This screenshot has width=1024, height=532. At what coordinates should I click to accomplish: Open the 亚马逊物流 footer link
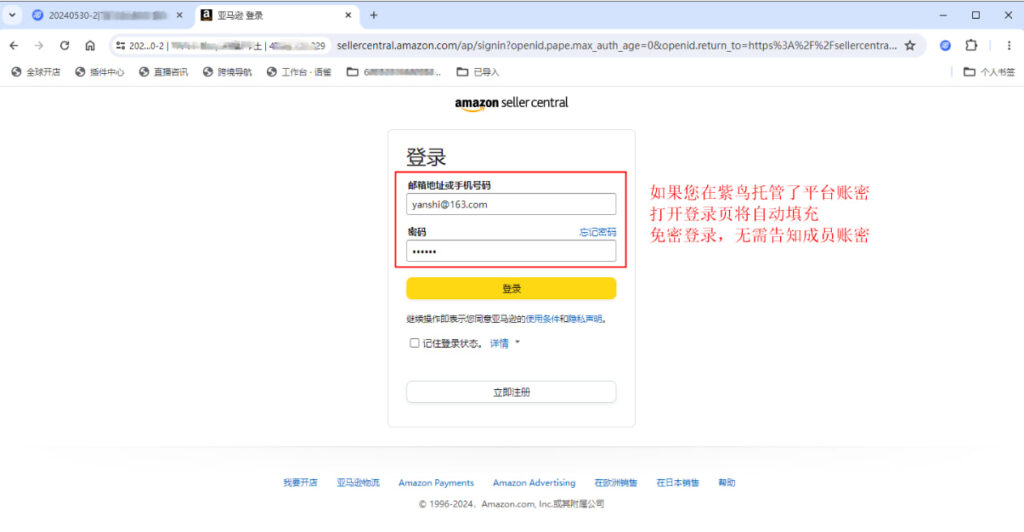[358, 483]
